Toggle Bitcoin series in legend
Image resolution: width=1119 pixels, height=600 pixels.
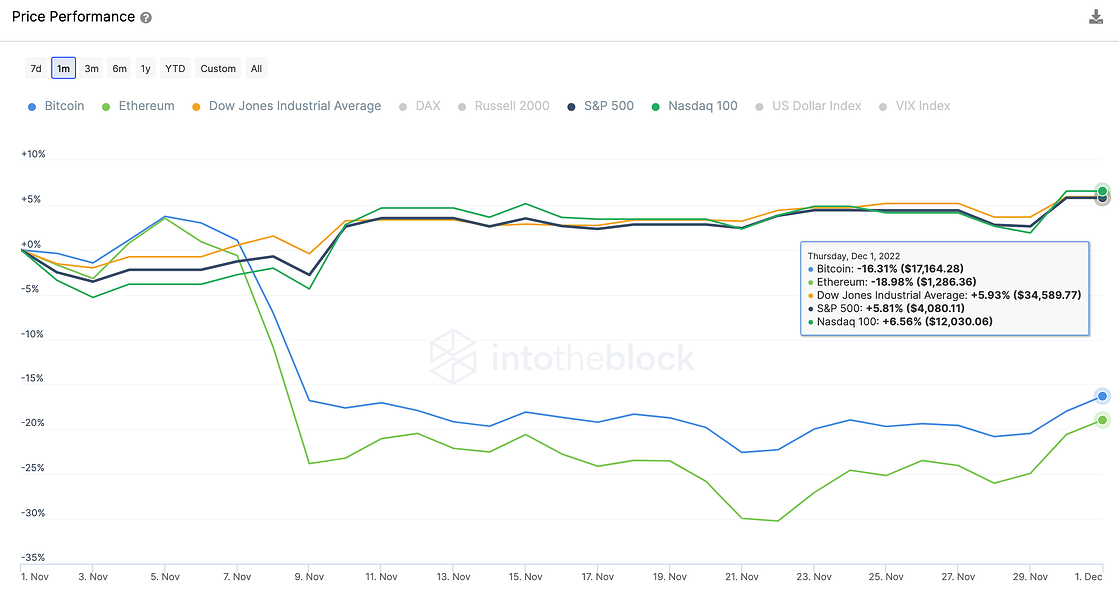click(x=56, y=106)
